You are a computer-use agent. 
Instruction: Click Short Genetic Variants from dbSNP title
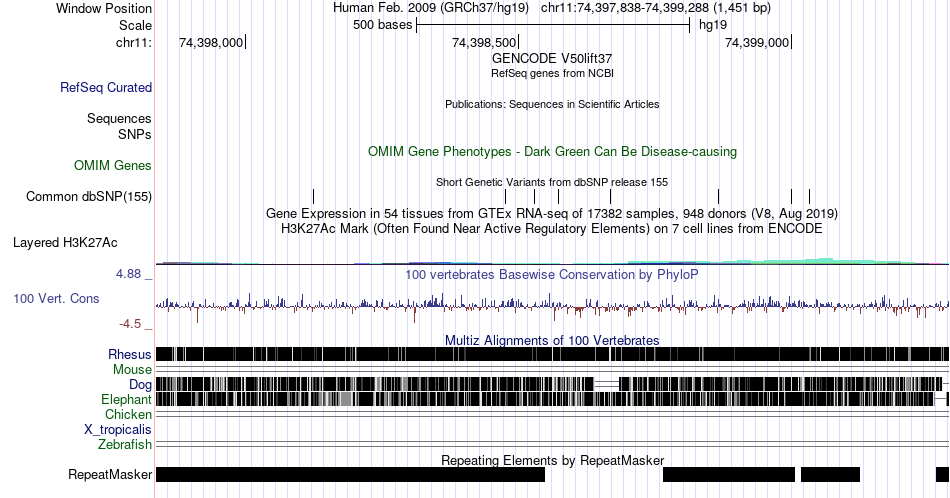[552, 182]
